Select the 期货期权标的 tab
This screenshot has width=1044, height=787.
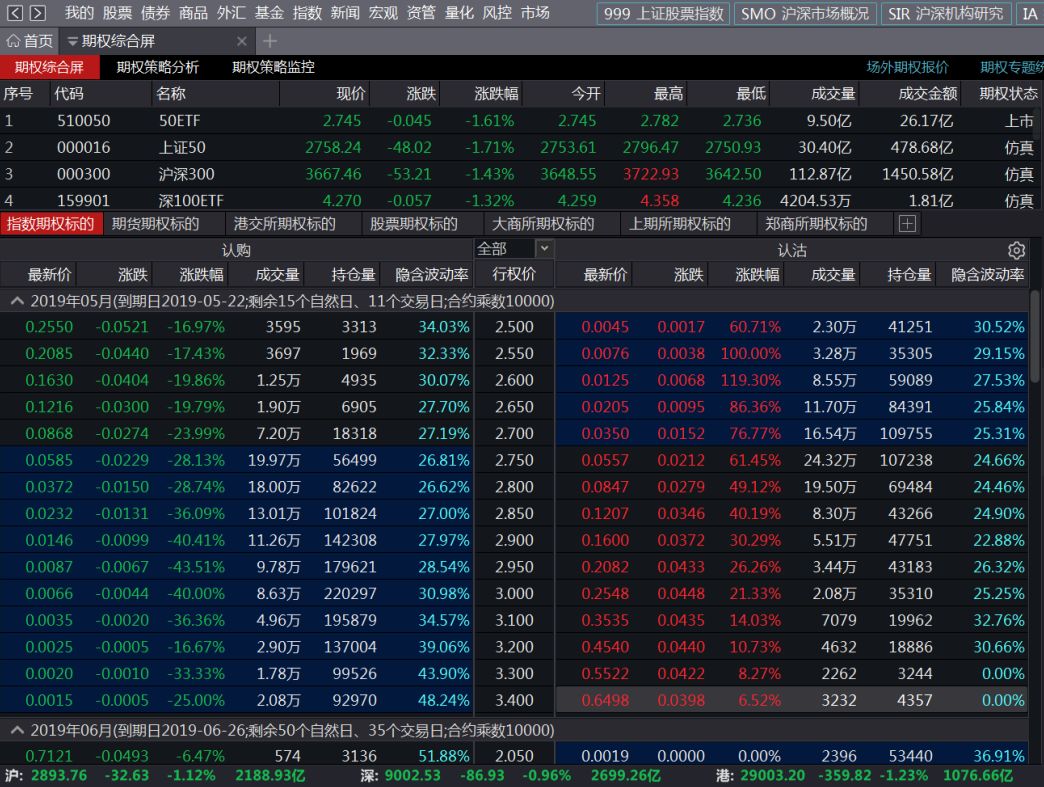[x=155, y=224]
